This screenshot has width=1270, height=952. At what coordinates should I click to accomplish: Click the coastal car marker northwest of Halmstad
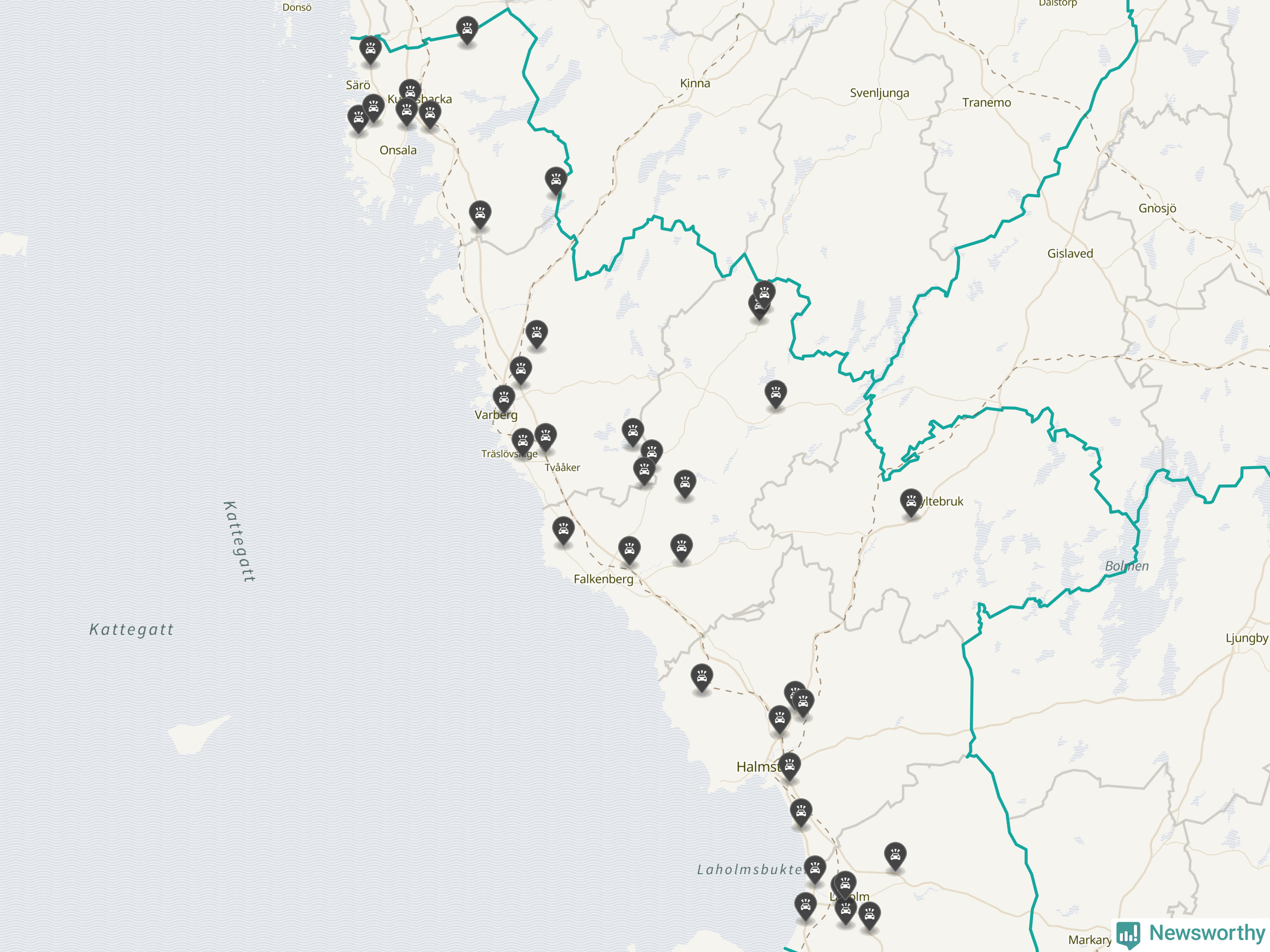[701, 678]
